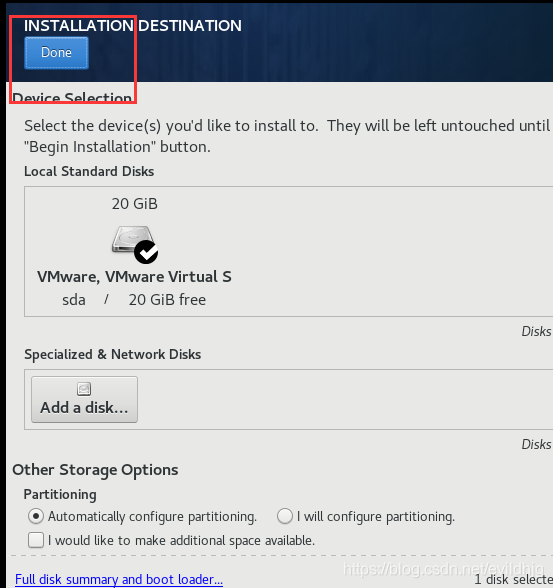
Task: Click the Other Storage Options heading
Action: 95,470
